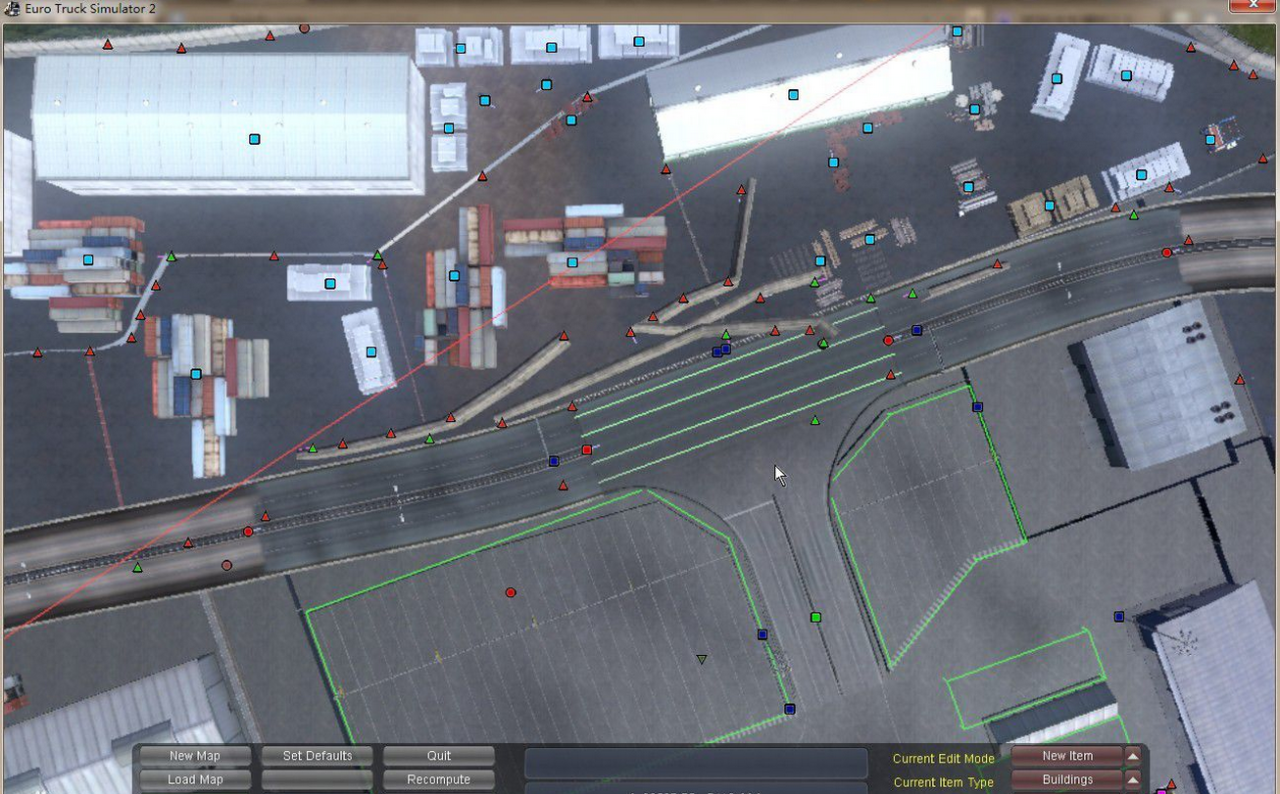This screenshot has width=1280, height=794.
Task: Close the Euro Truck Simulator 2 window
Action: click(1255, 6)
